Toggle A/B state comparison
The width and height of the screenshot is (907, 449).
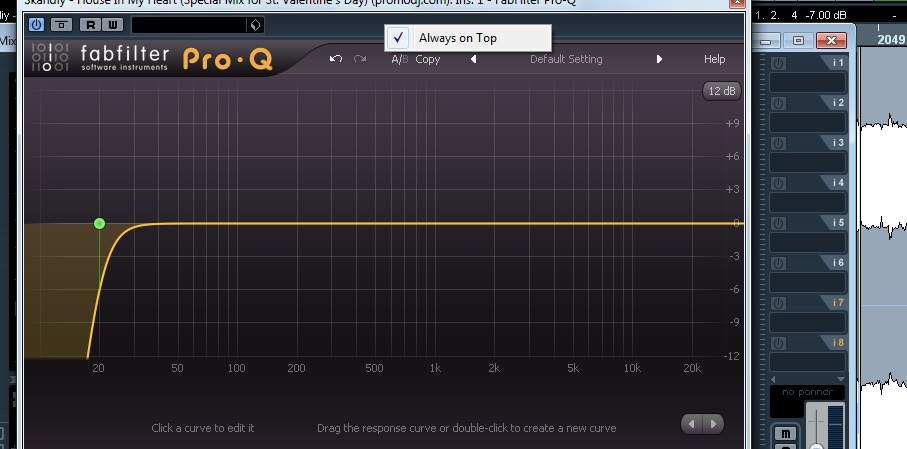pyautogui.click(x=400, y=59)
